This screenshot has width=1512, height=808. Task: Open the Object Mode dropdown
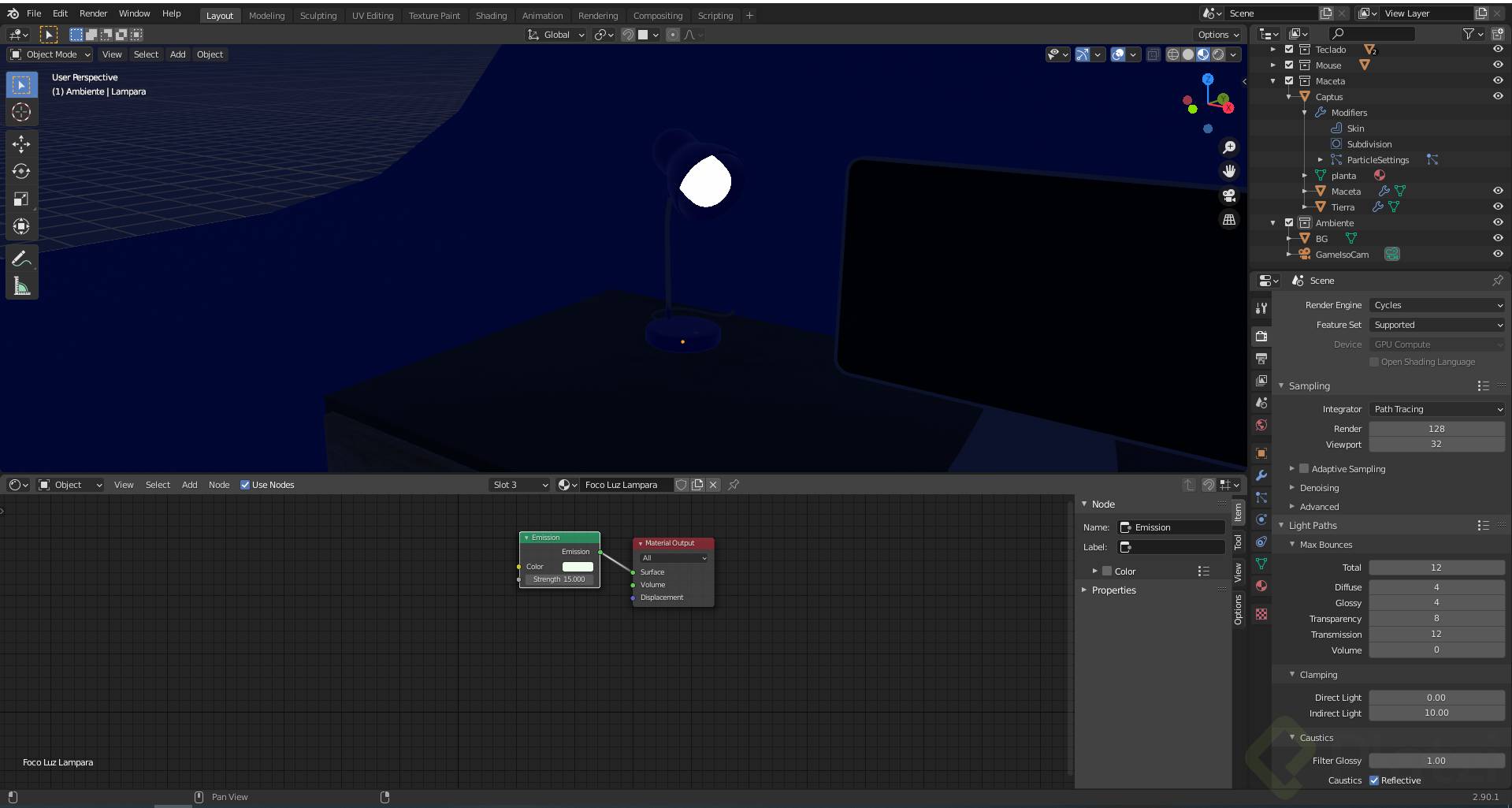(50, 54)
